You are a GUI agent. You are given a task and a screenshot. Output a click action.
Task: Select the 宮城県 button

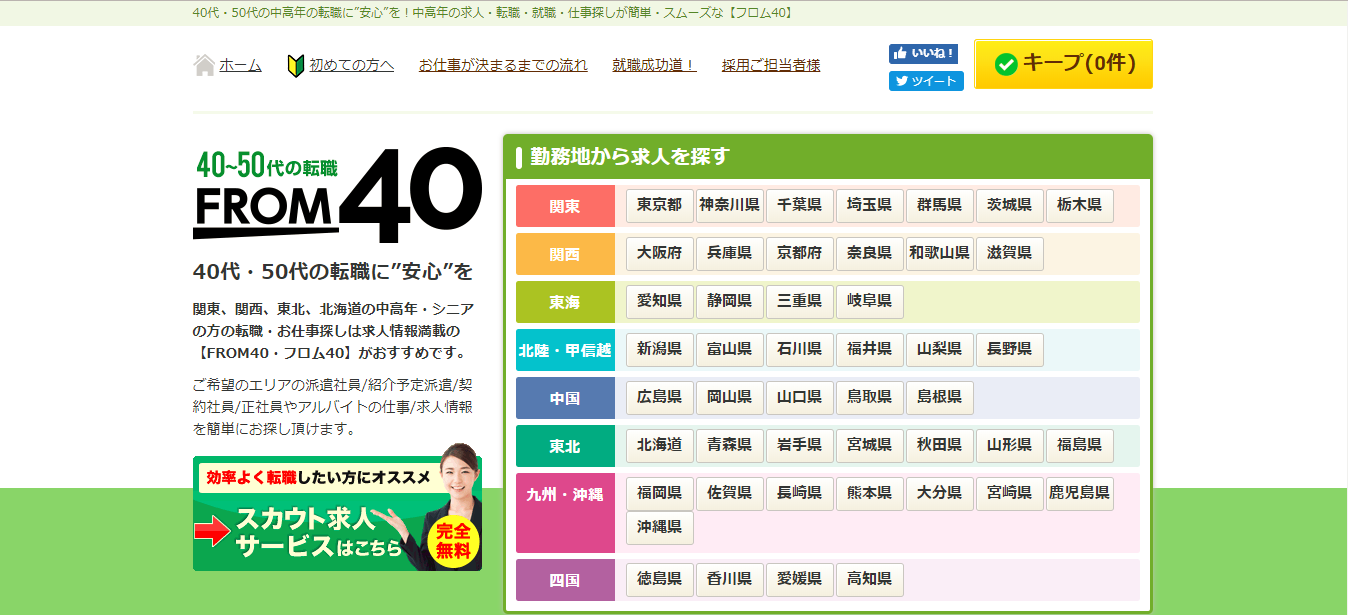pos(870,445)
